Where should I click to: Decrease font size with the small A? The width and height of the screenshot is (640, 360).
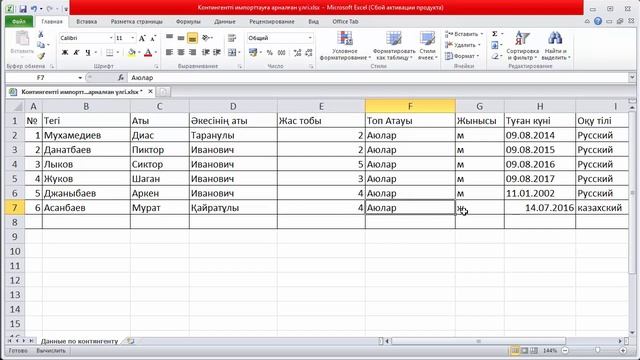click(153, 38)
